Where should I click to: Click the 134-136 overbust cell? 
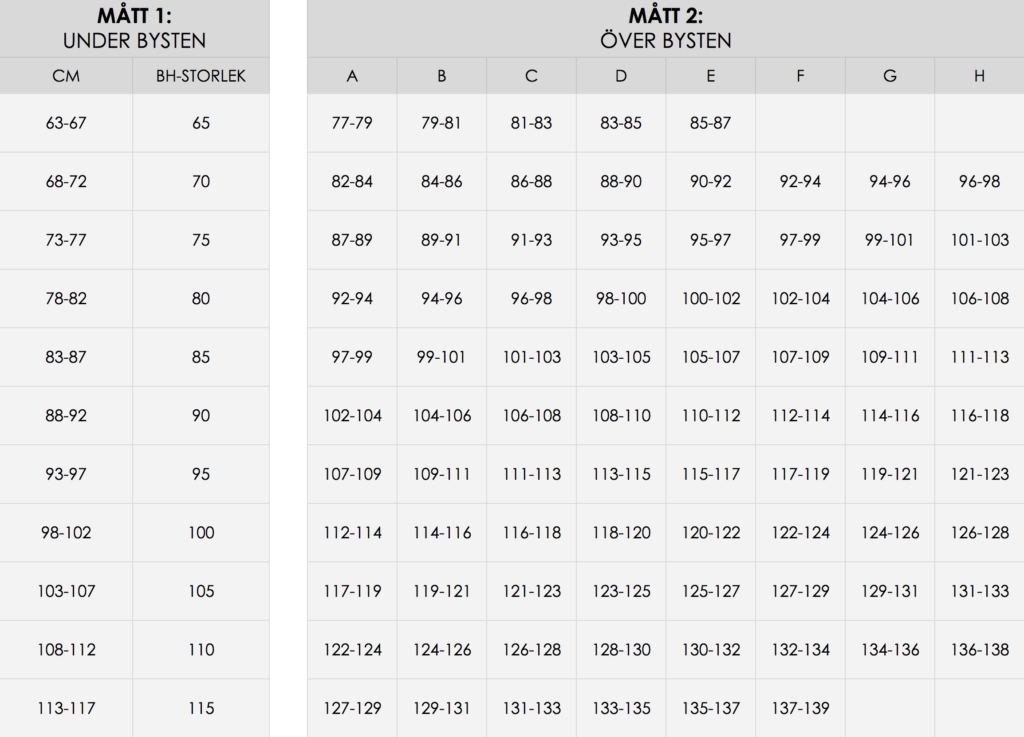(890, 650)
